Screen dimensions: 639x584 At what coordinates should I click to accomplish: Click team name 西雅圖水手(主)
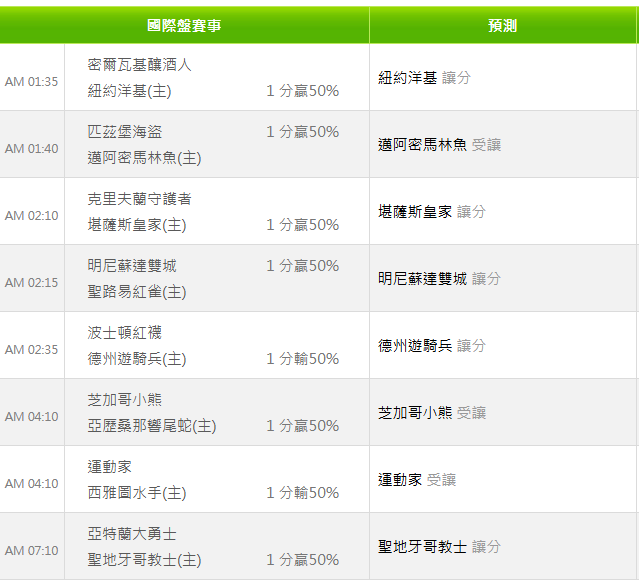(137, 493)
